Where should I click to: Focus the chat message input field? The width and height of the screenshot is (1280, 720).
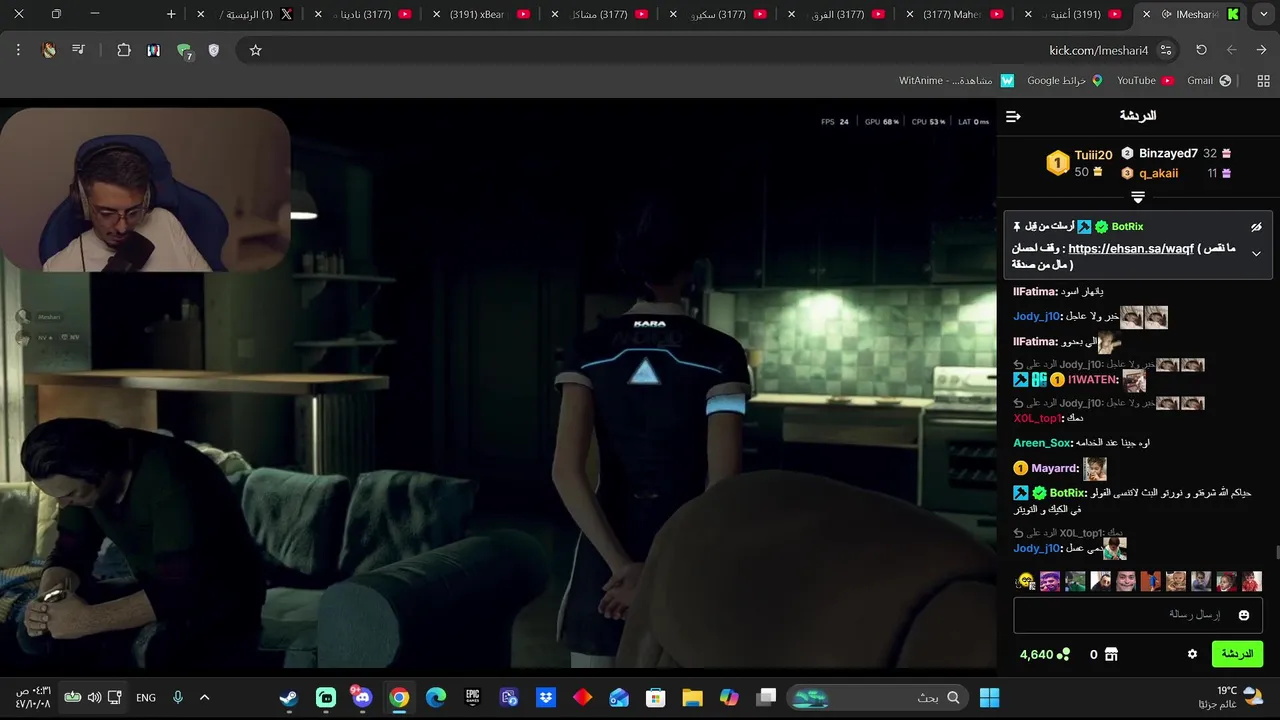point(1138,615)
